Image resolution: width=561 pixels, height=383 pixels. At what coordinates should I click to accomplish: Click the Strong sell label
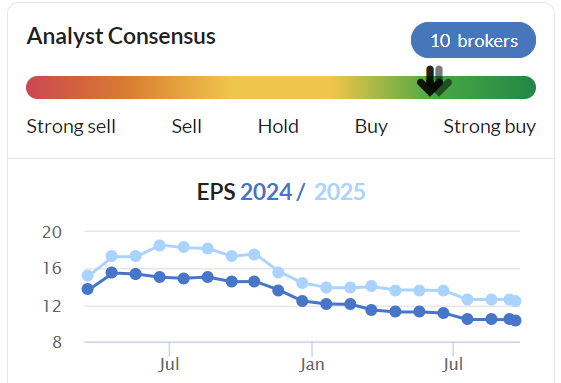pos(71,127)
